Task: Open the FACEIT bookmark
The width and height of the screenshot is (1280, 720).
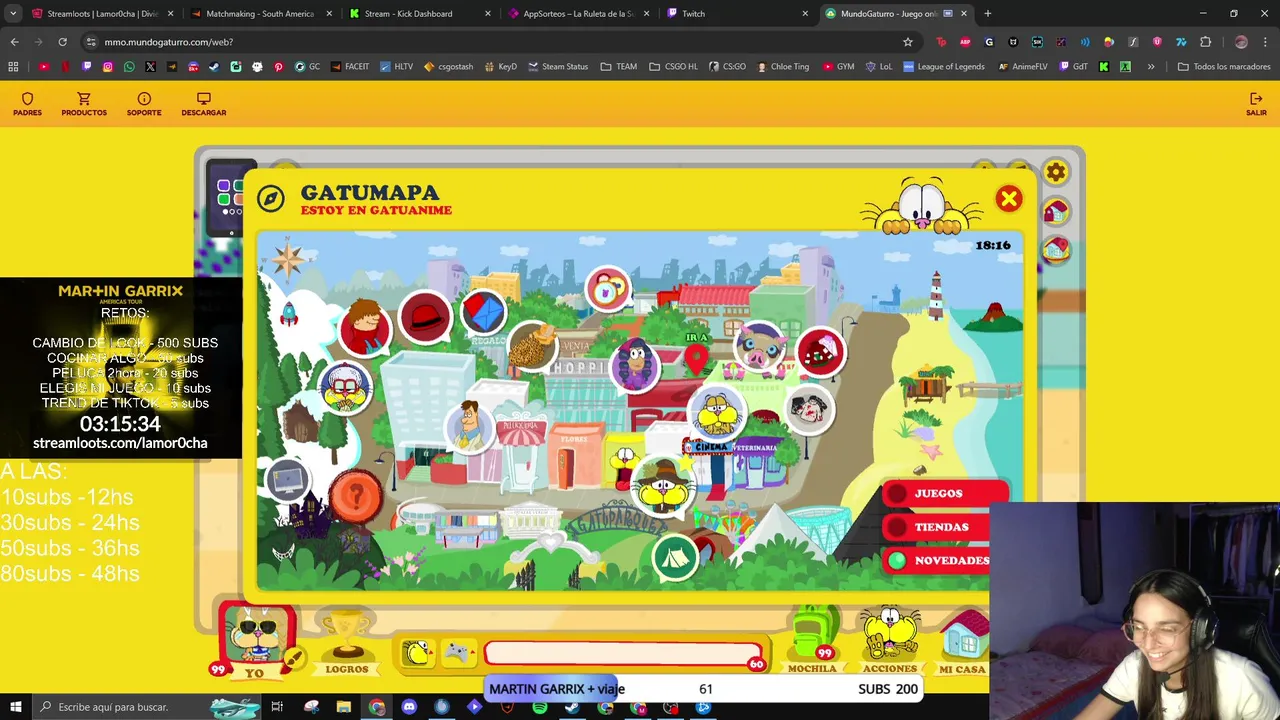Action: [348, 67]
